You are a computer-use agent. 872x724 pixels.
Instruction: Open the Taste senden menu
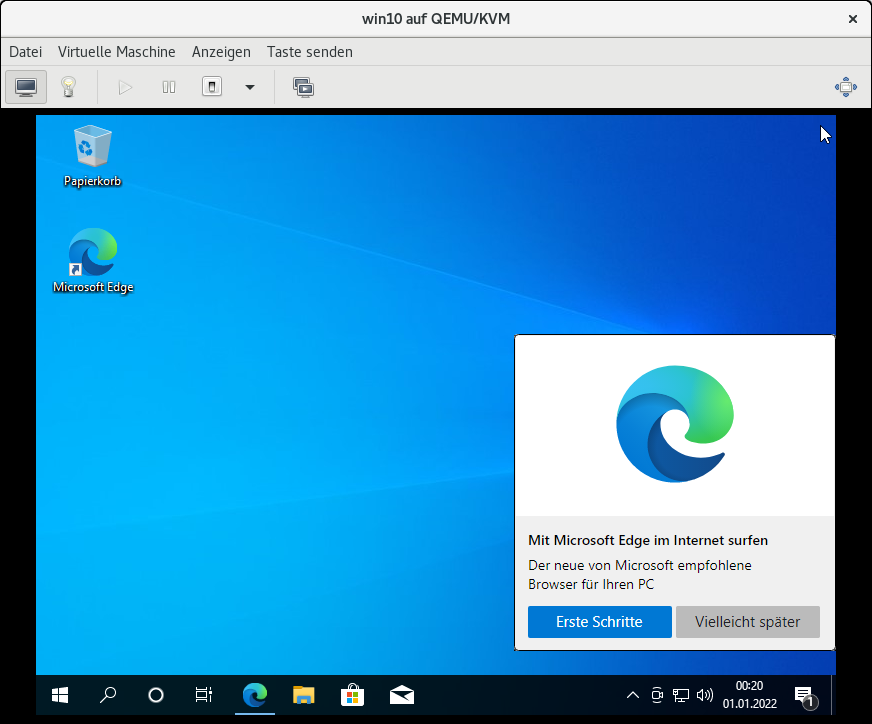pos(310,52)
